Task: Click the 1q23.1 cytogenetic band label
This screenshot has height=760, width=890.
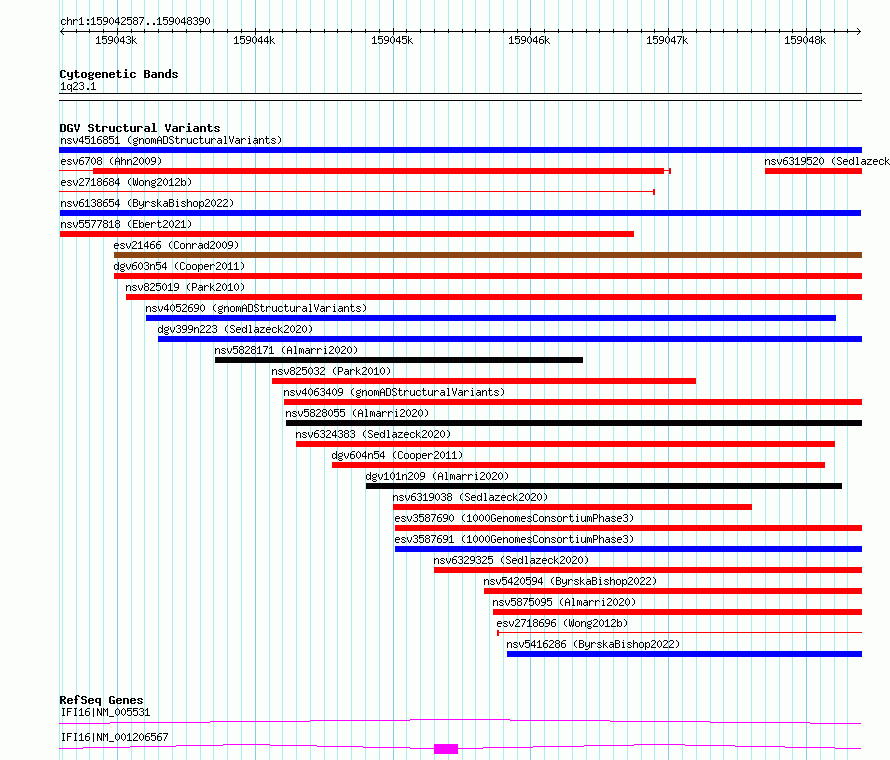Action: tap(78, 86)
